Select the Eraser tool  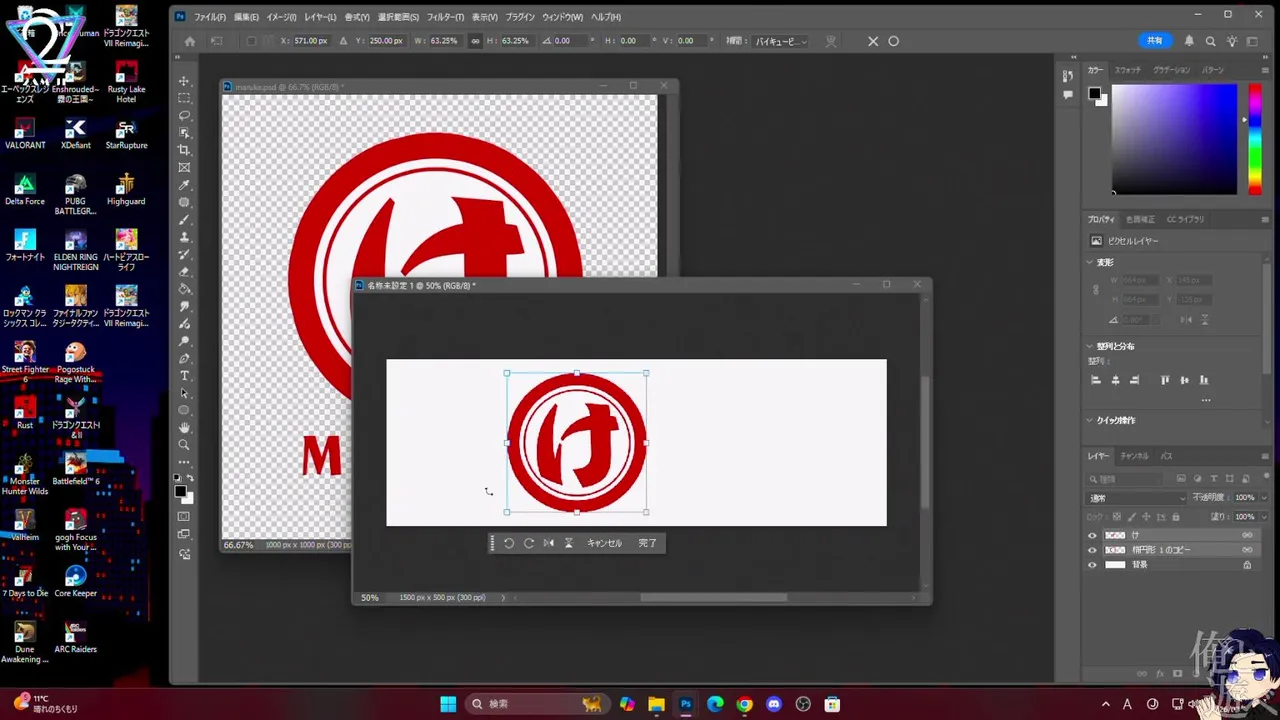coord(184,272)
